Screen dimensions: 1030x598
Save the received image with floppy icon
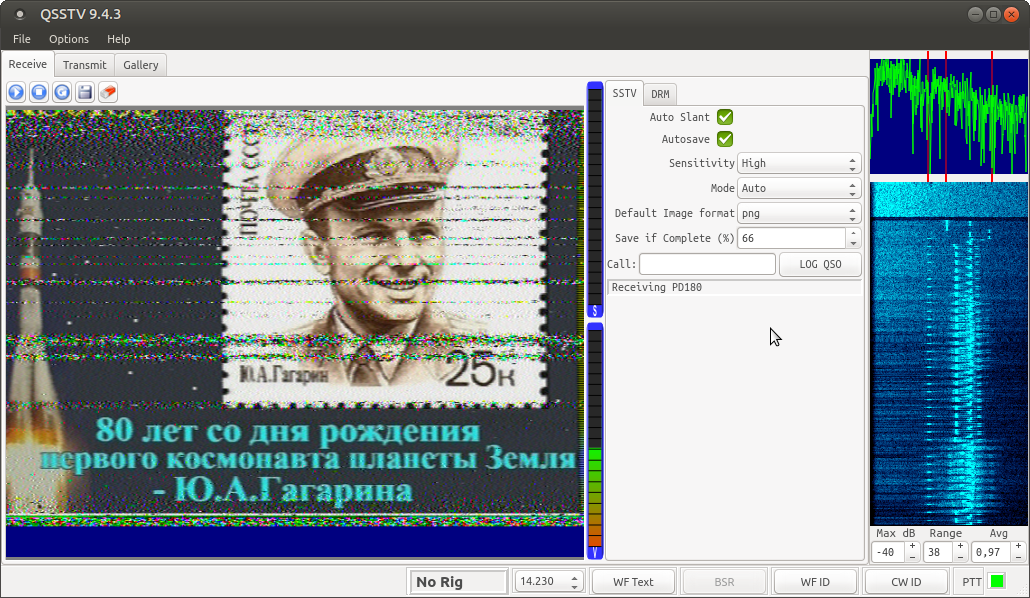click(x=85, y=92)
